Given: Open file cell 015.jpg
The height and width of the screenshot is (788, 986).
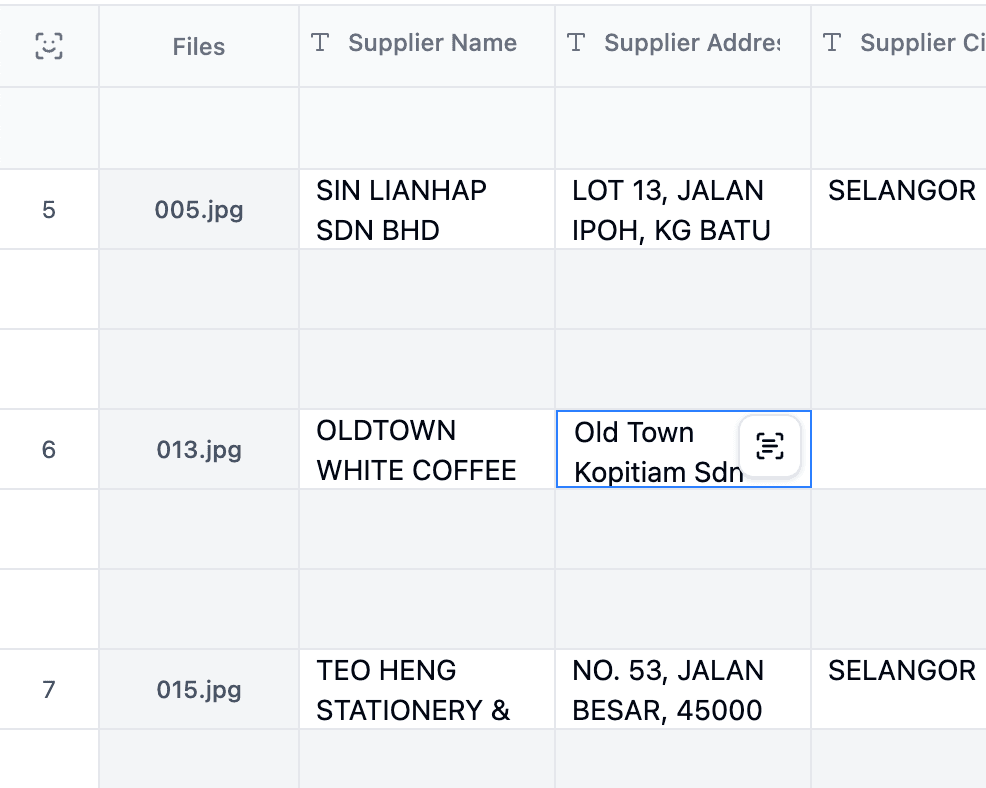Looking at the screenshot, I should (x=199, y=689).
